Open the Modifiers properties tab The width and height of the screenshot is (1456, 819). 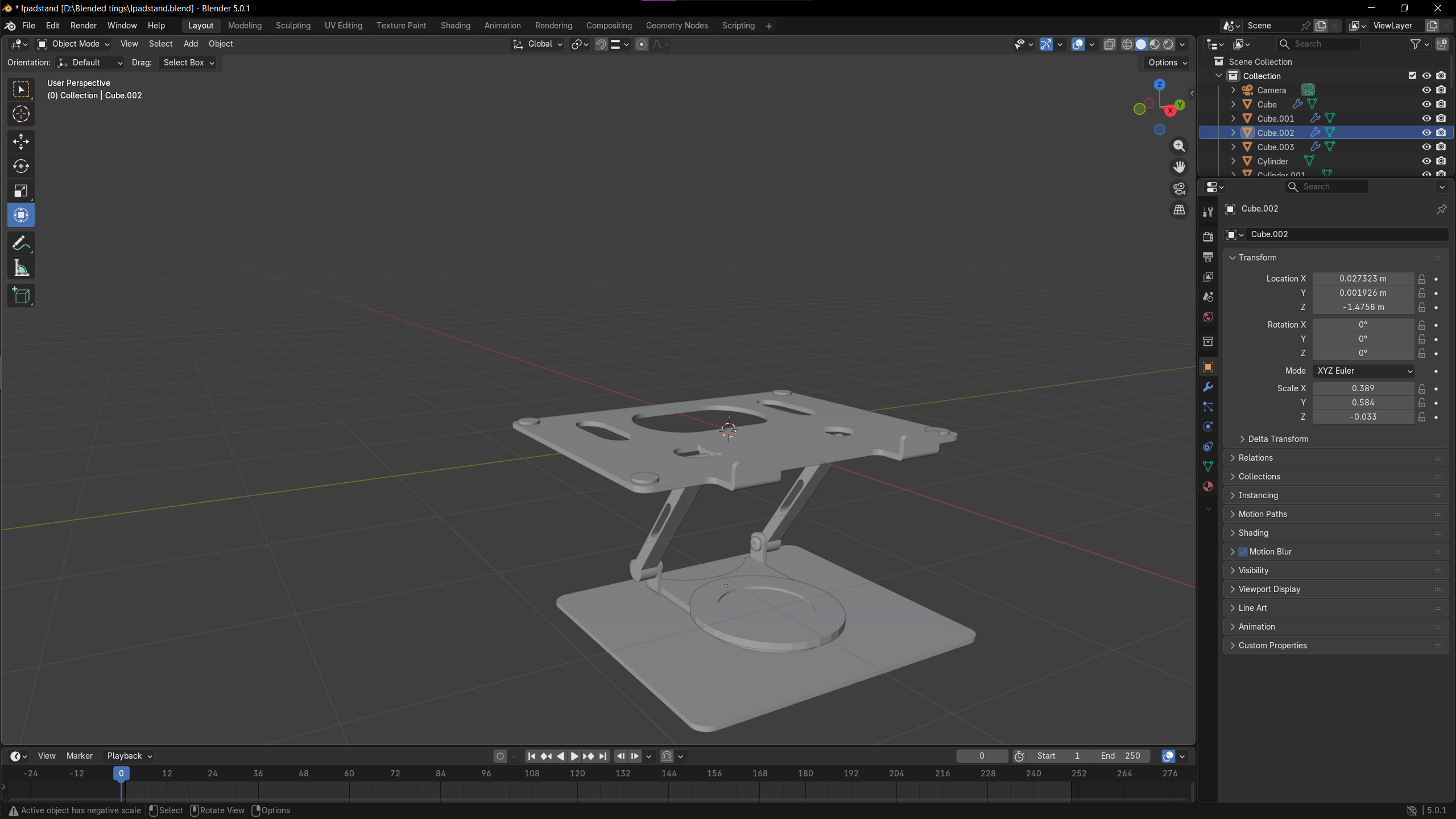coord(1208,387)
